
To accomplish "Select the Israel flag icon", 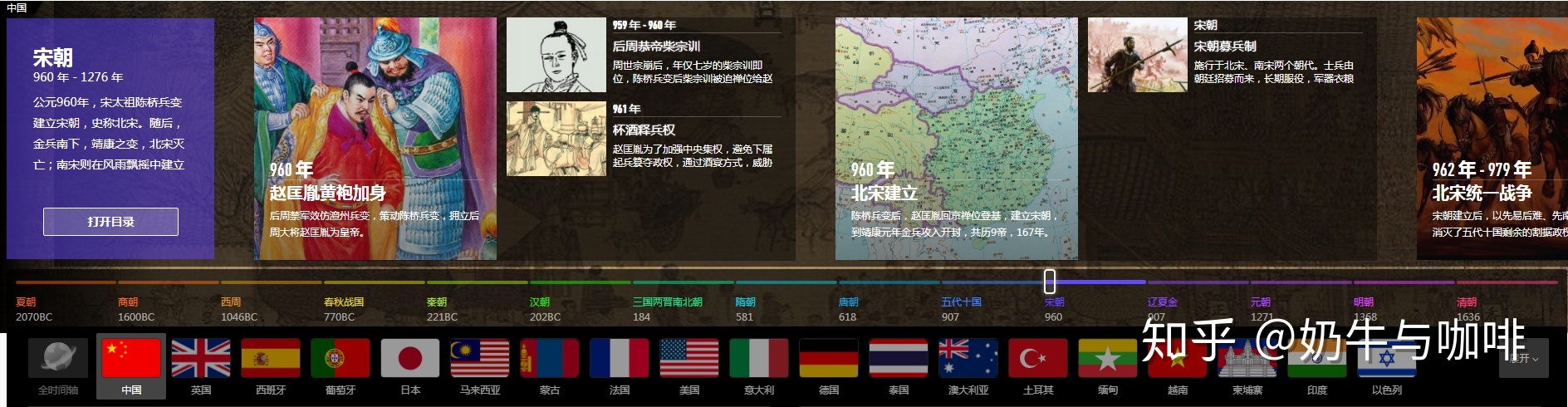I will 1387,359.
